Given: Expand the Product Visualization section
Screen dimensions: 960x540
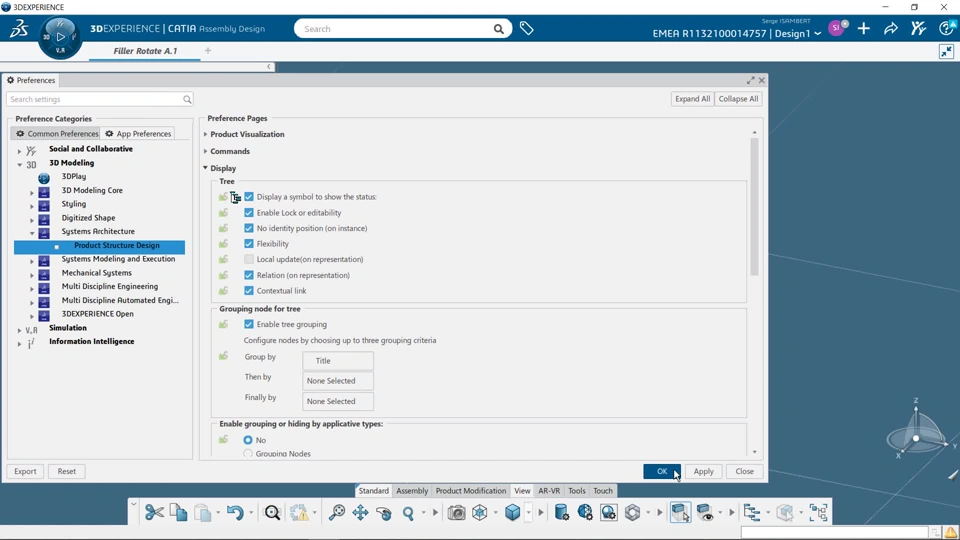Looking at the screenshot, I should click(206, 134).
